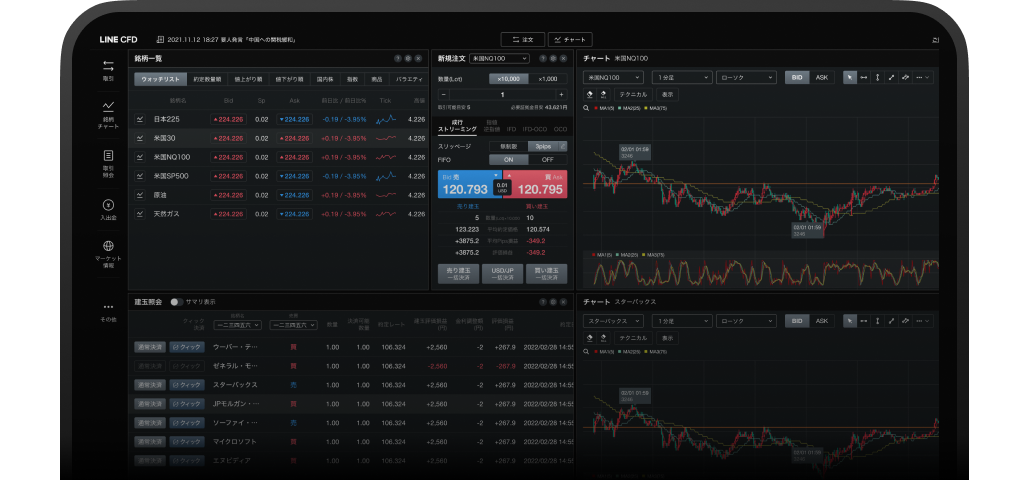
Task: Open 売買 filter dropdown in 建玉照会
Action: pos(293,325)
